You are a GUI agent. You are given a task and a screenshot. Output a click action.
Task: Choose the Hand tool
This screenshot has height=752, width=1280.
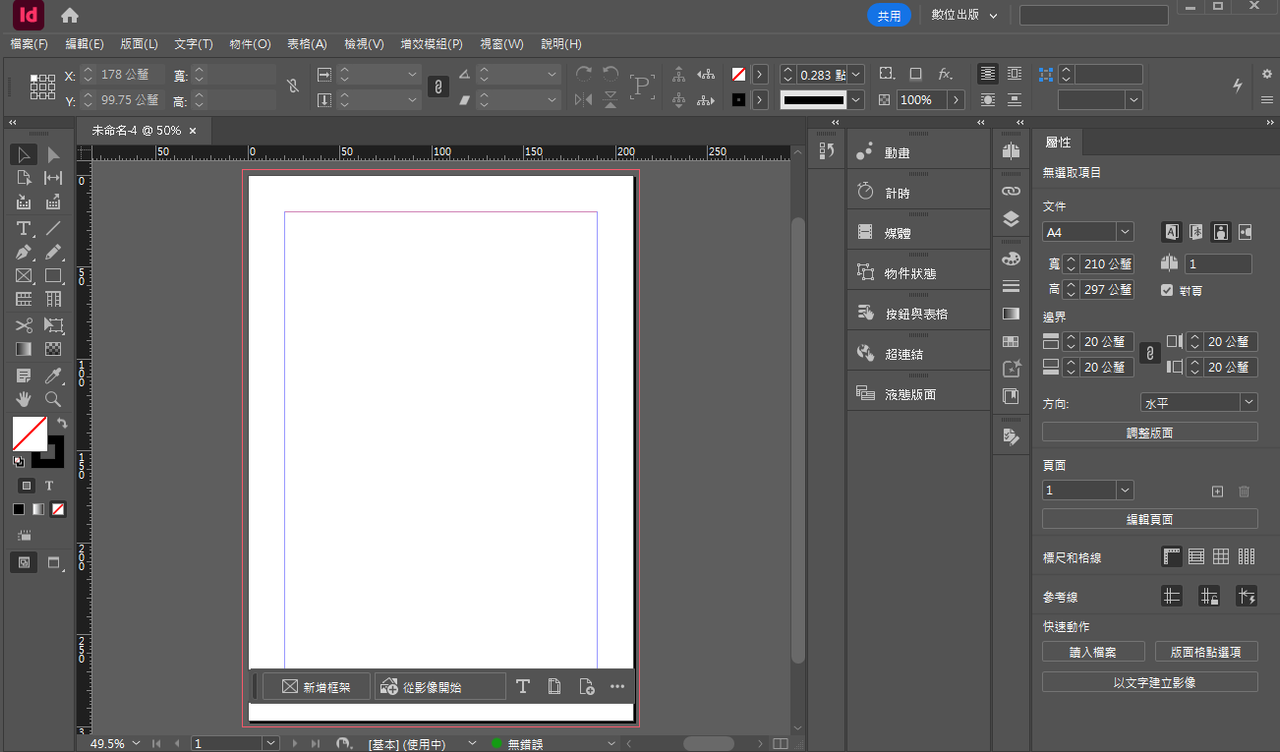(24, 399)
